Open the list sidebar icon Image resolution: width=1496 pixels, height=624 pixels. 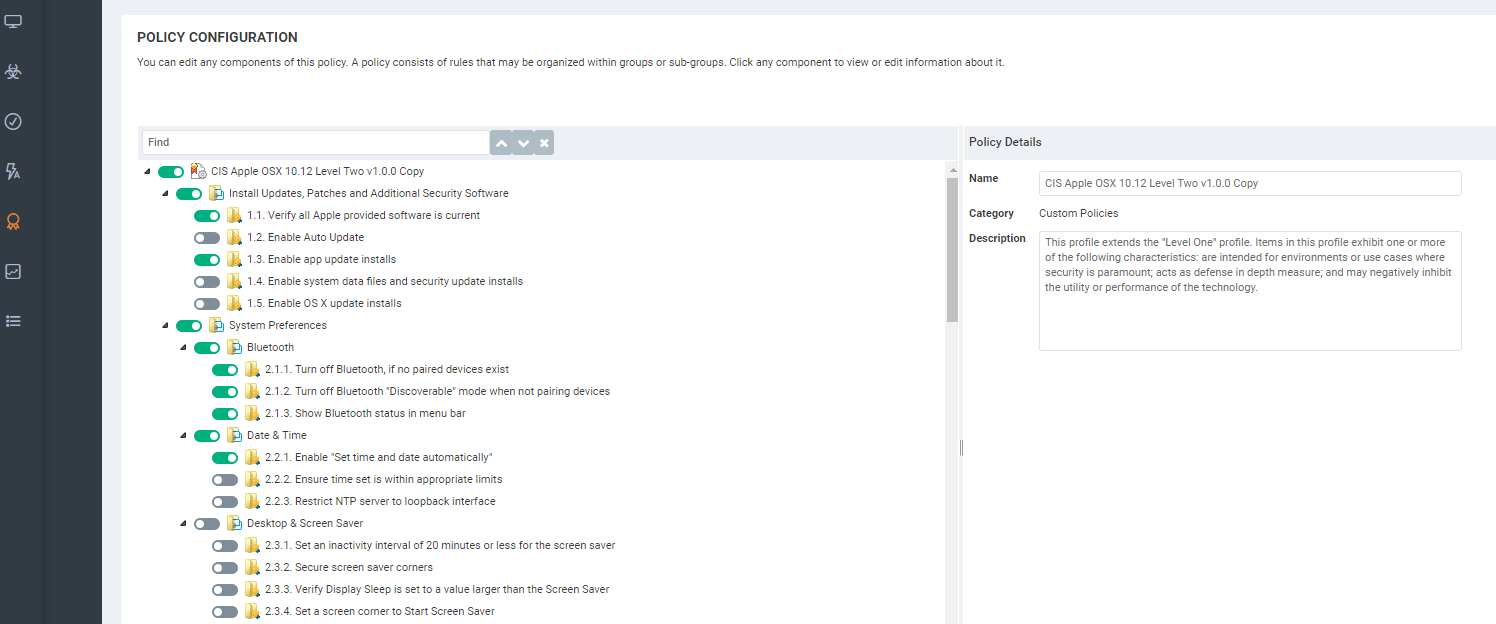13,321
